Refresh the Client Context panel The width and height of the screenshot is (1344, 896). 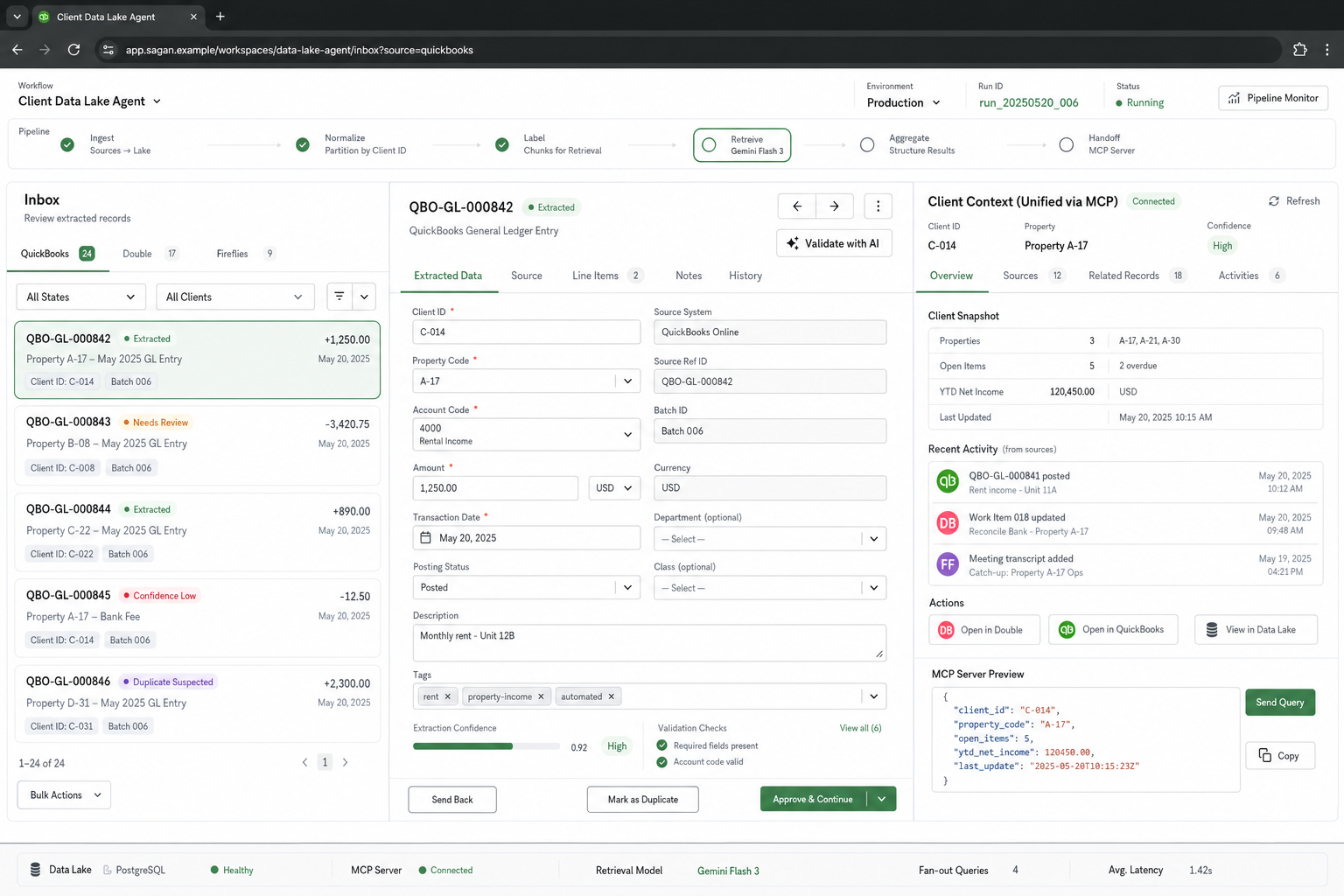[1294, 201]
